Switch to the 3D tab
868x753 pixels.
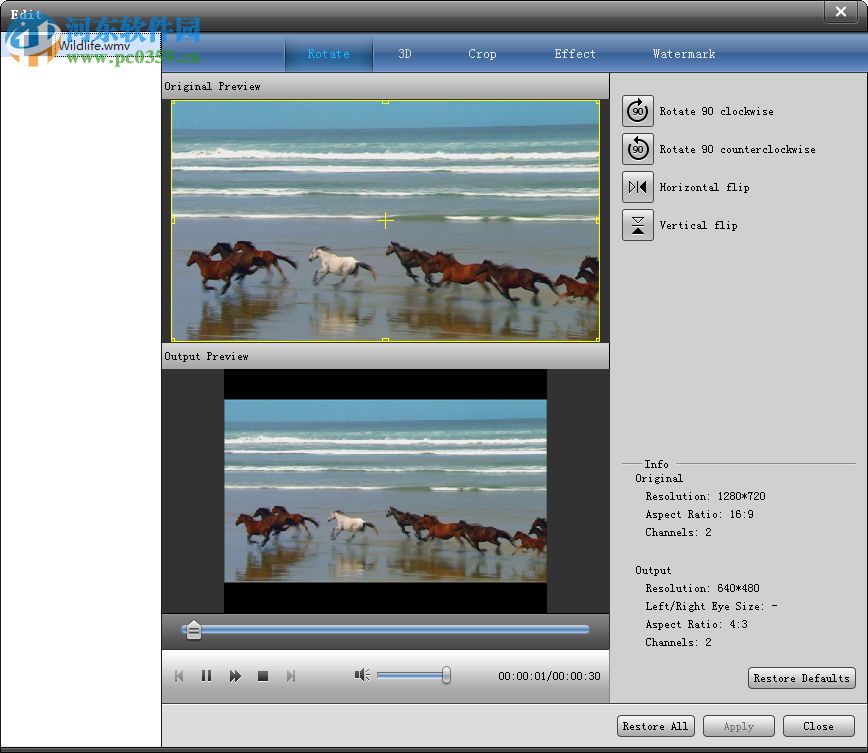point(405,54)
